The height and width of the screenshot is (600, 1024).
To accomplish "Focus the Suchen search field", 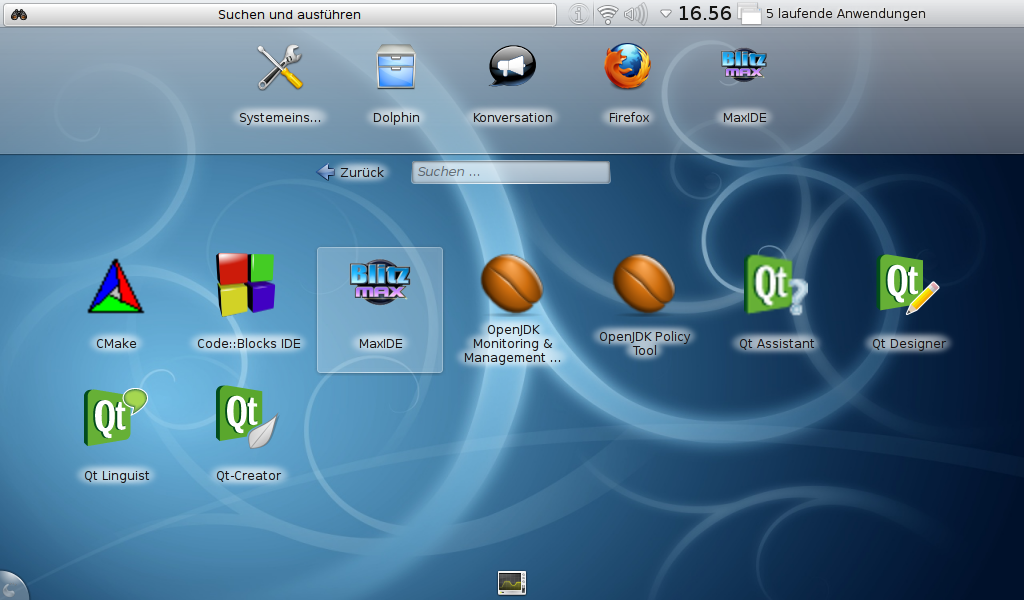I will (511, 172).
